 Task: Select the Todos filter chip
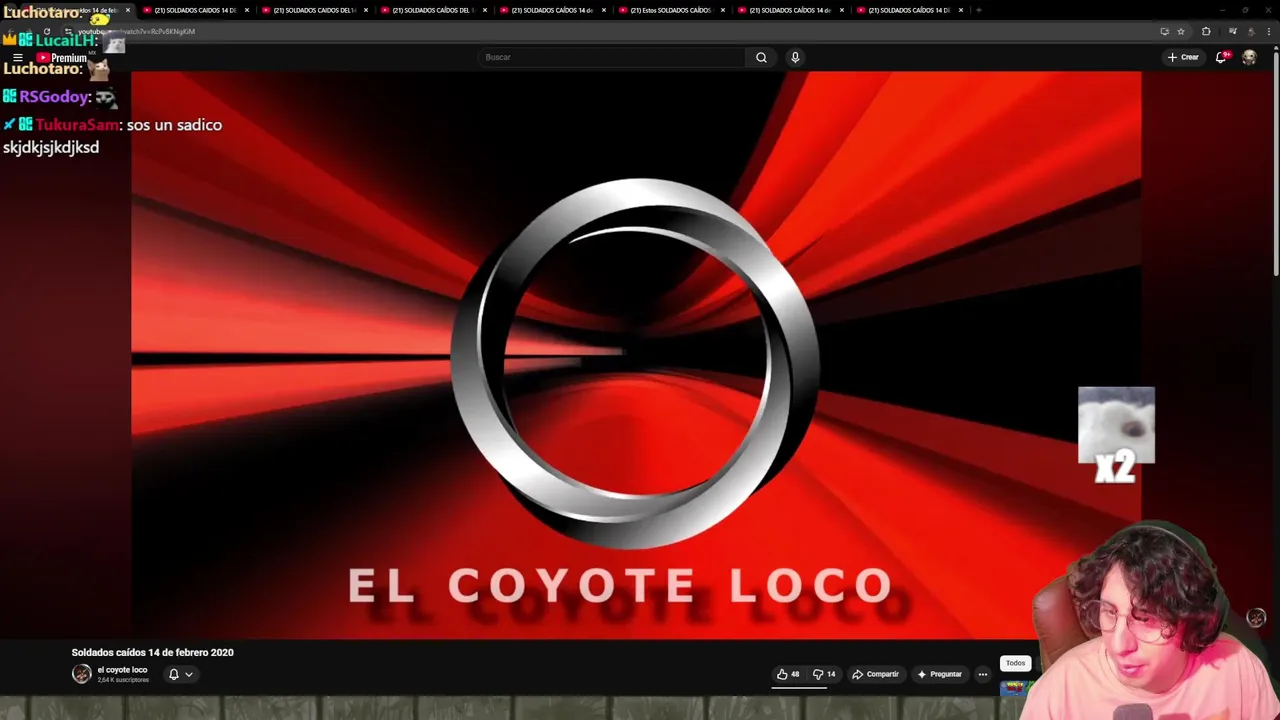point(1015,663)
